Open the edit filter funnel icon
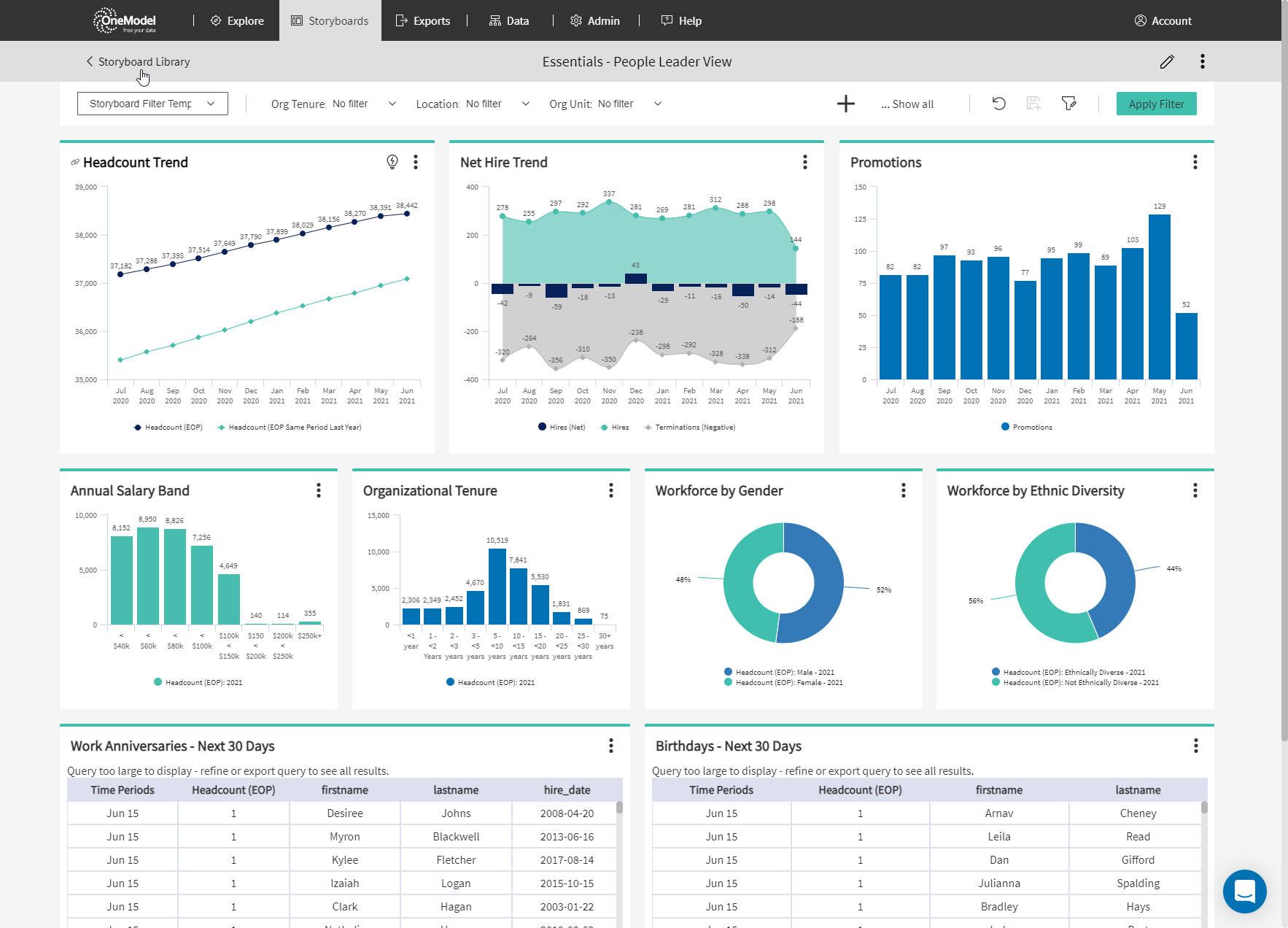Viewport: 1288px width, 928px height. click(x=1069, y=104)
